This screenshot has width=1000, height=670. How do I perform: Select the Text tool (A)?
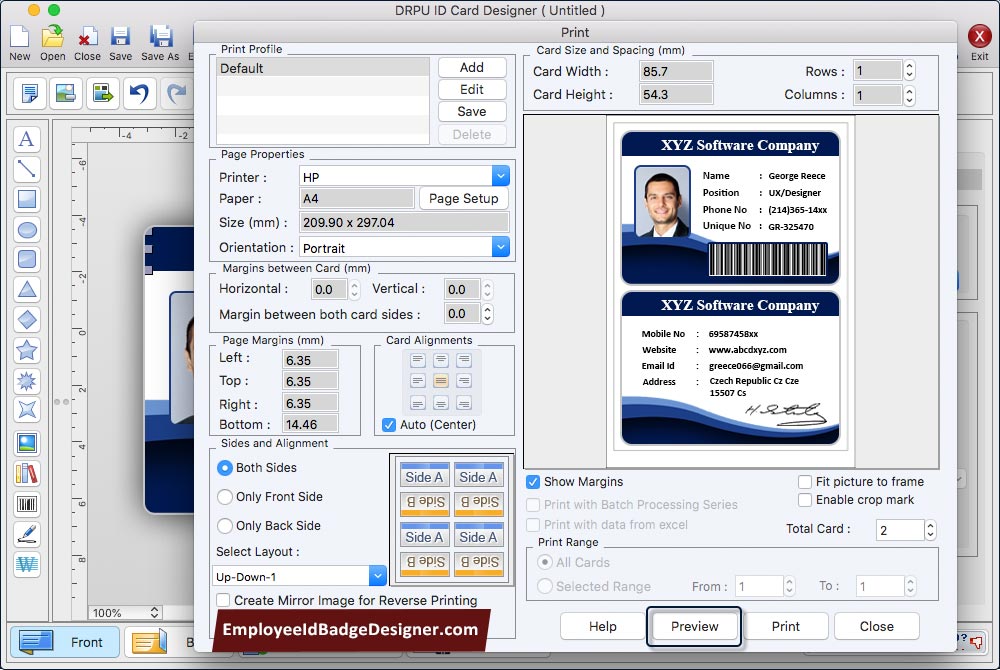27,139
